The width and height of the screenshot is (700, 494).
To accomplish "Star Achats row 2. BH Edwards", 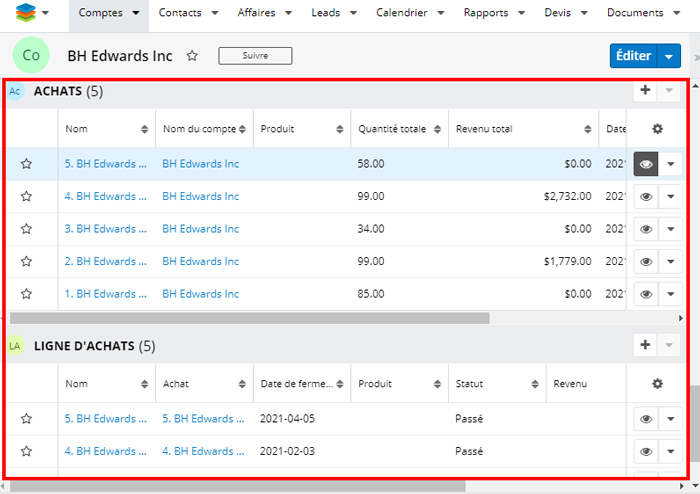I will pyautogui.click(x=26, y=261).
